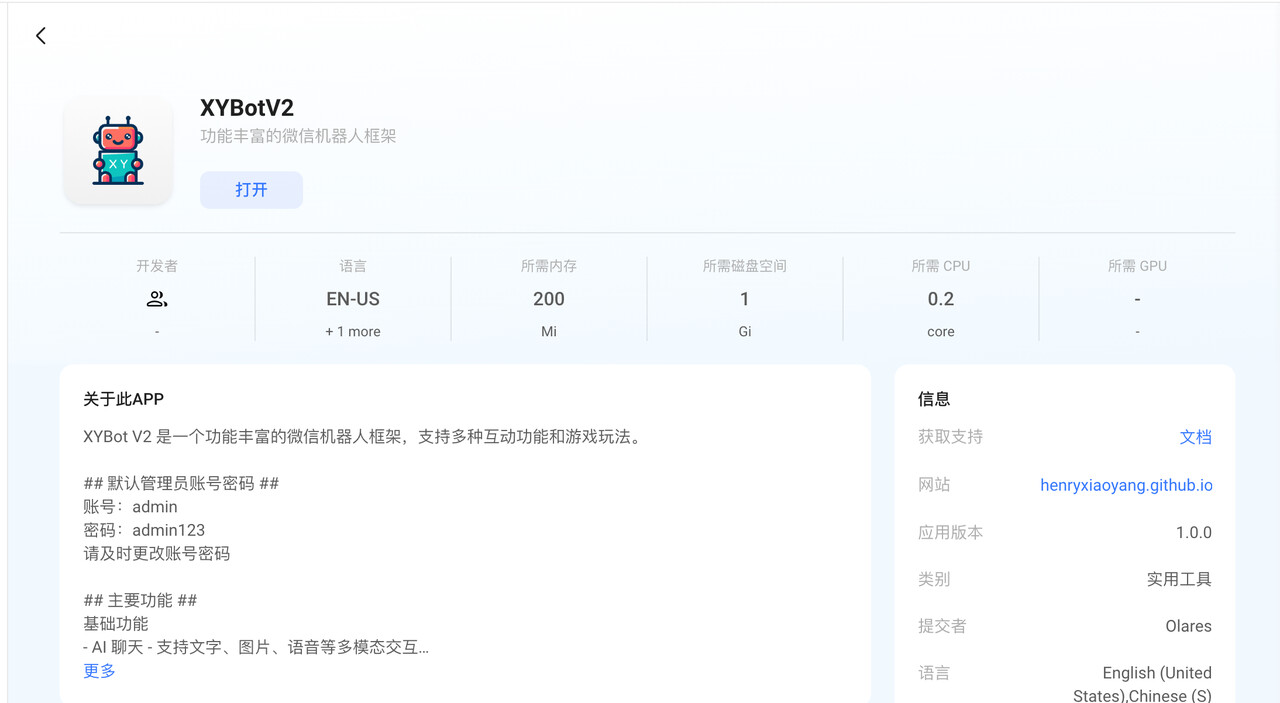Screen dimensions: 1280x703
Task: Click the app version 1.0.0
Action: [1193, 533]
